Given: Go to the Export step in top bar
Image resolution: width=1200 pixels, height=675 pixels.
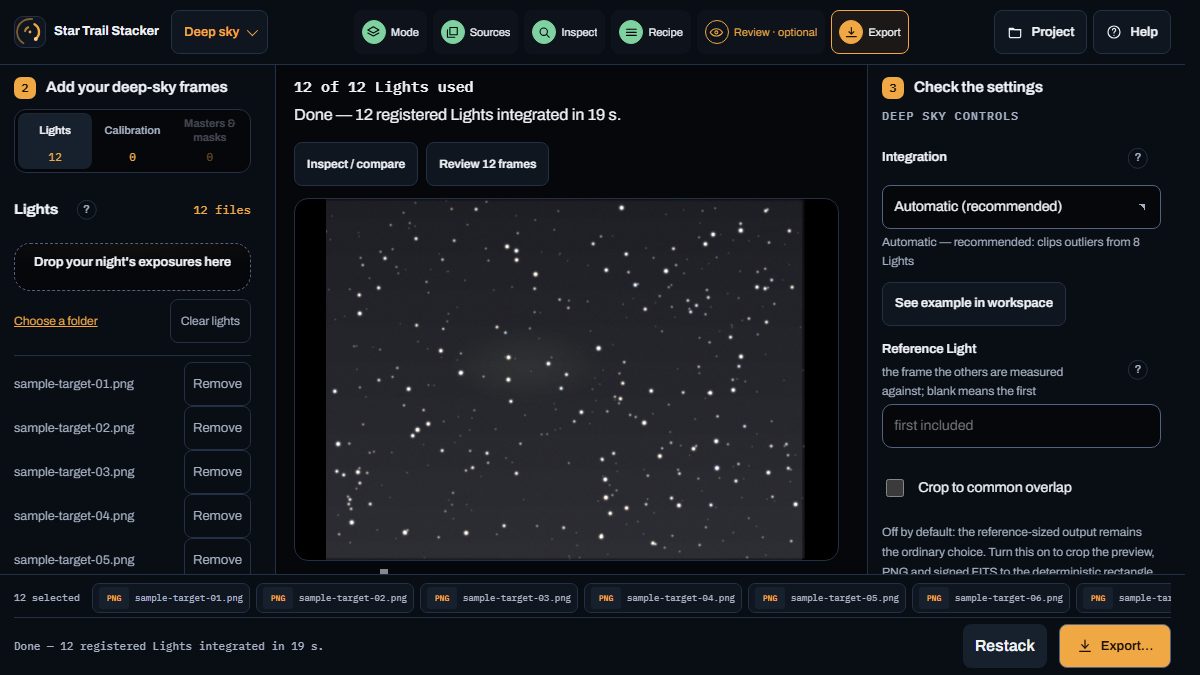Looking at the screenshot, I should (870, 32).
